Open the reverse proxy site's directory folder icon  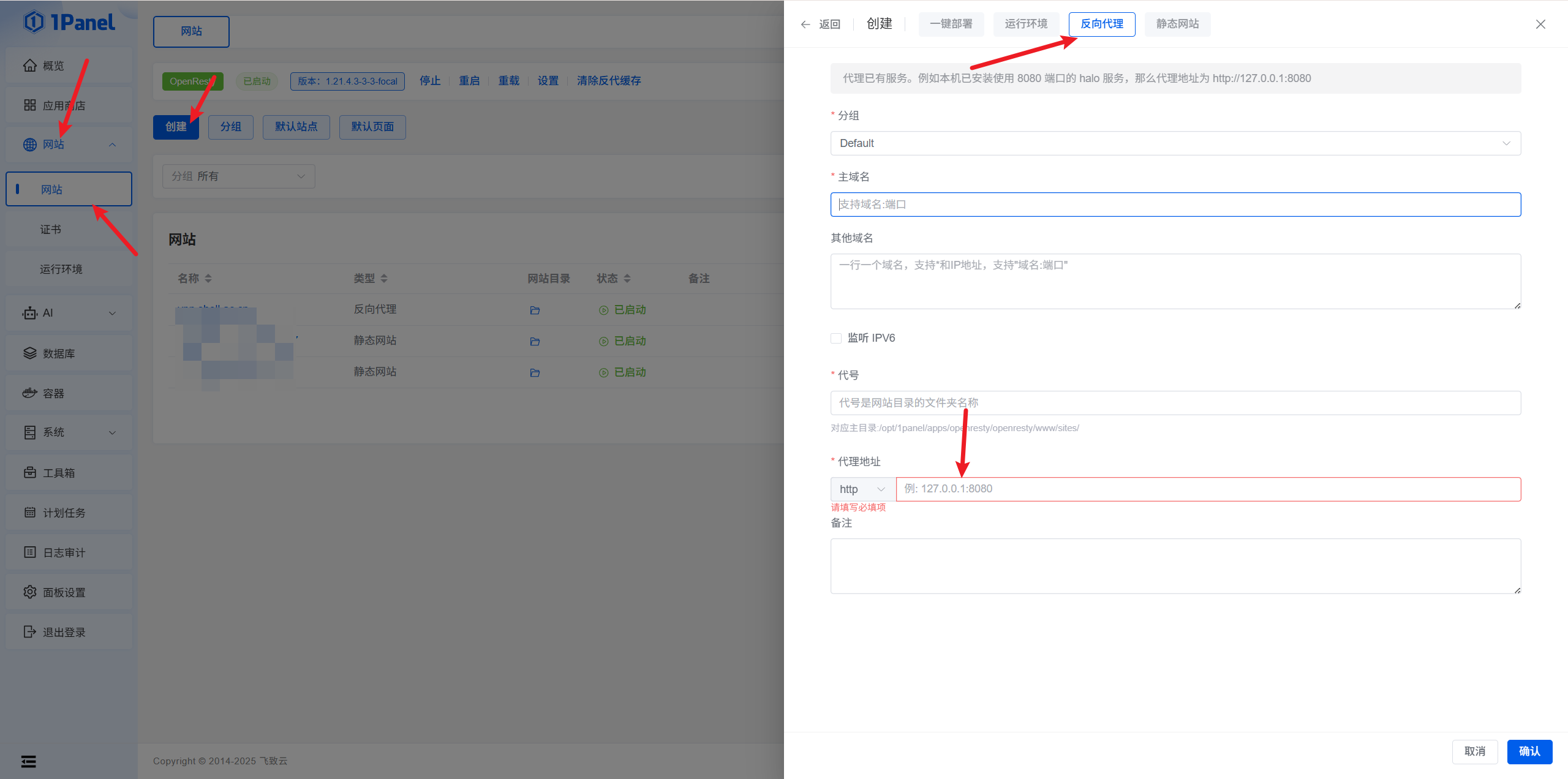pyautogui.click(x=535, y=310)
